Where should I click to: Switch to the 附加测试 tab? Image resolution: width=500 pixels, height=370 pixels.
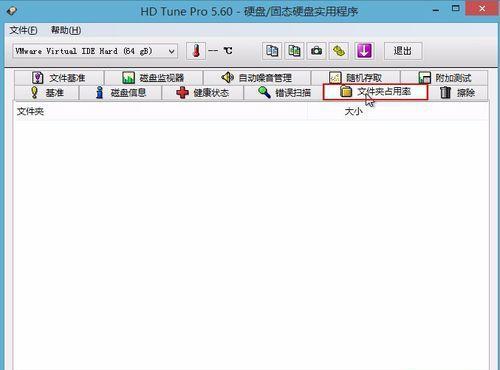click(444, 78)
